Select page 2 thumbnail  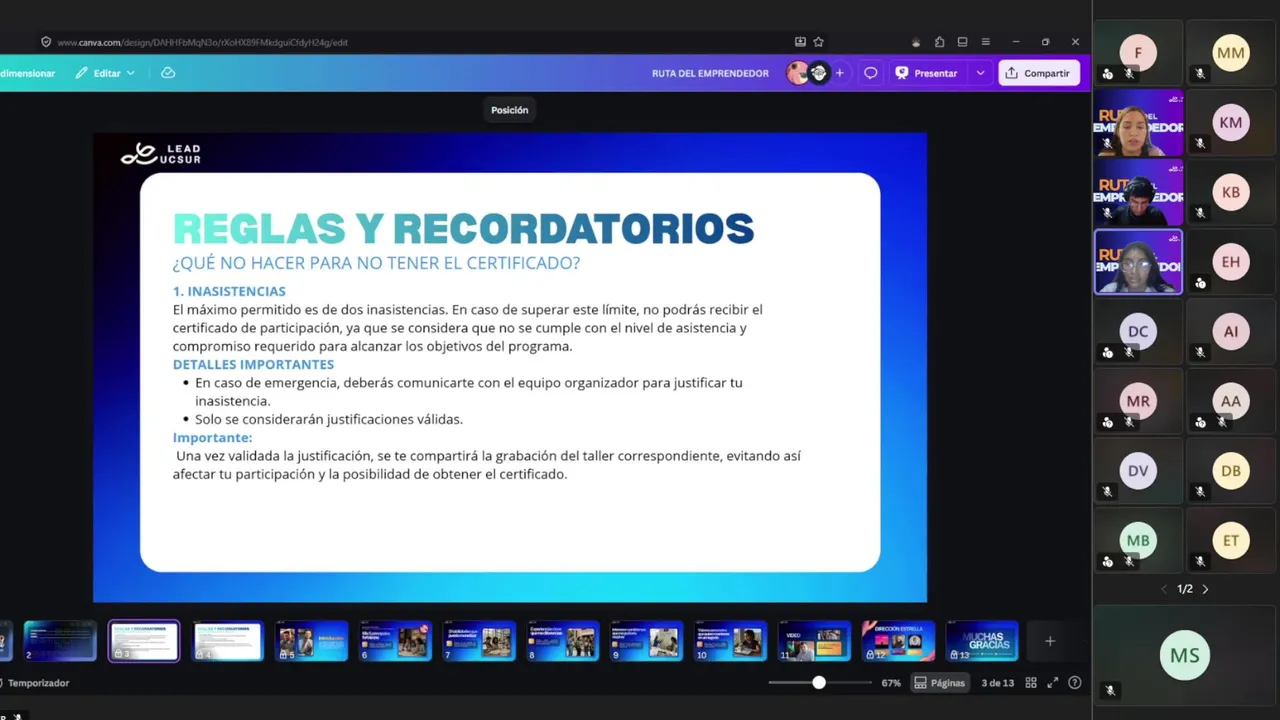60,641
